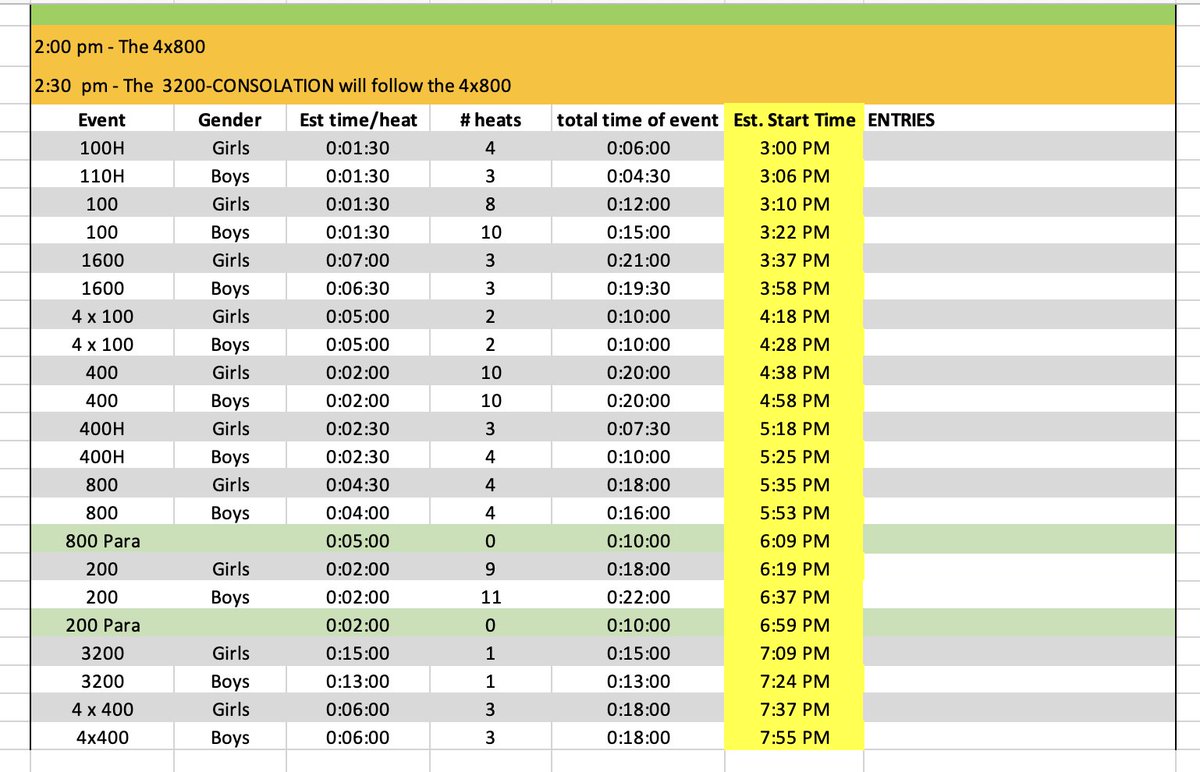
Task: Click the '4:58 PM' start time cell
Action: (x=794, y=400)
